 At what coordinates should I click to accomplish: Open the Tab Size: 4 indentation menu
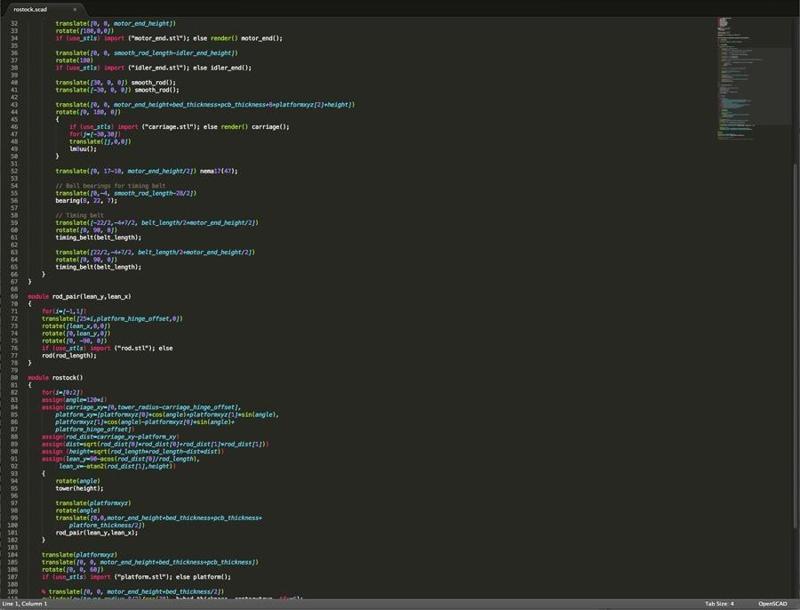pos(719,604)
